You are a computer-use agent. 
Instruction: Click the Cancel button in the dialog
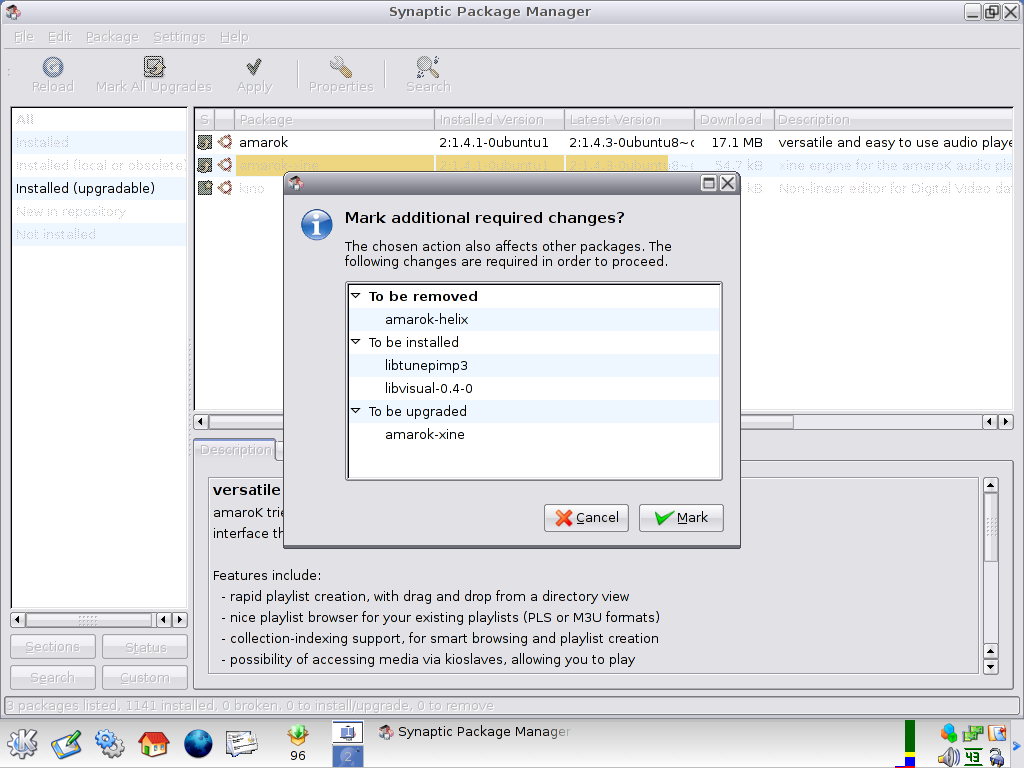(586, 518)
